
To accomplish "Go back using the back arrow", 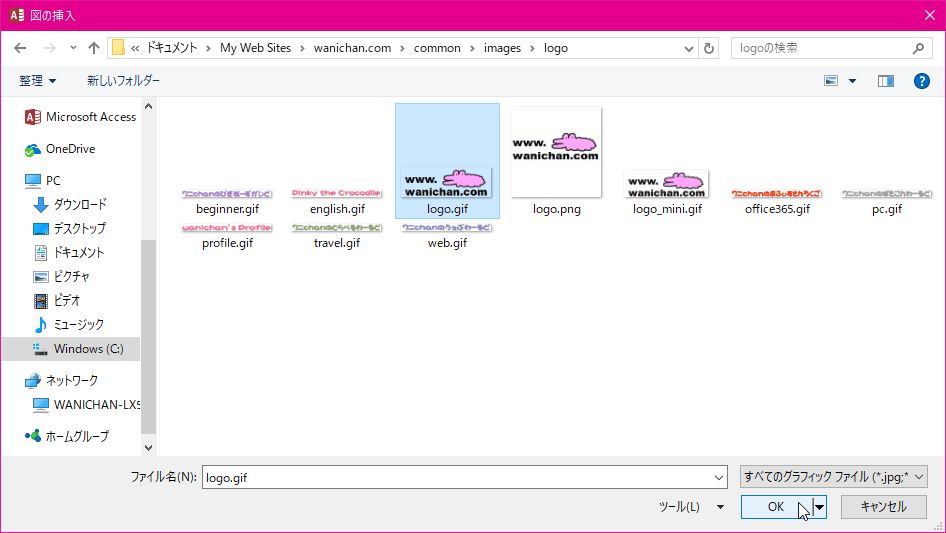I will 20,48.
